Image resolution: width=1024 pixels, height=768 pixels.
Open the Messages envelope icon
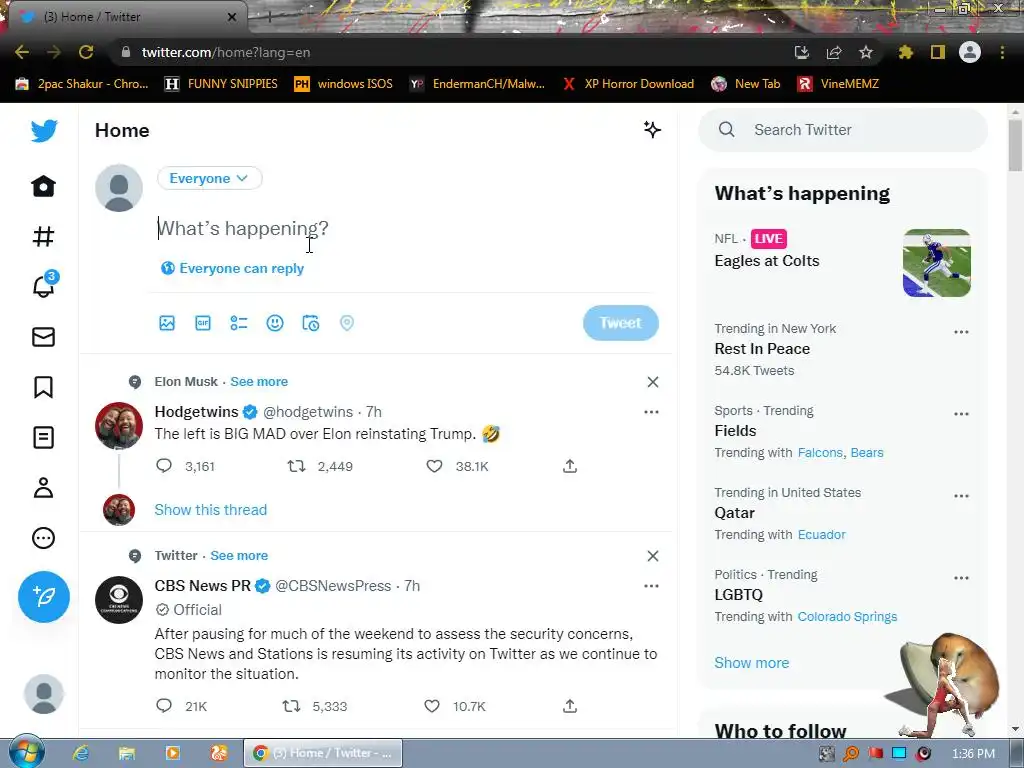tap(44, 337)
